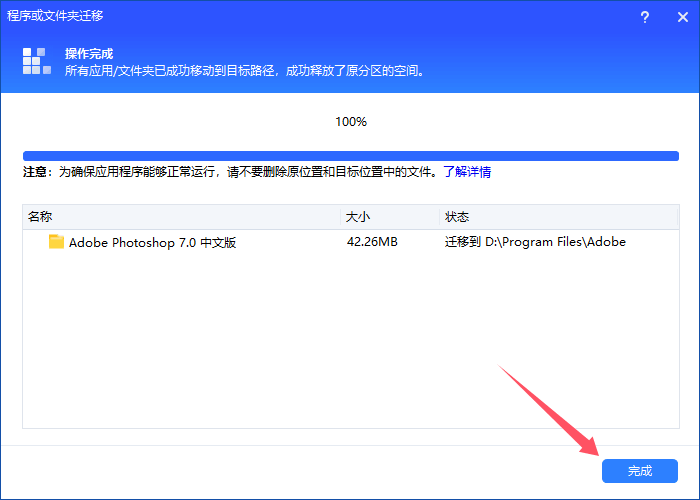This screenshot has height=500, width=700.
Task: Click the 大小 column header
Action: coord(390,217)
